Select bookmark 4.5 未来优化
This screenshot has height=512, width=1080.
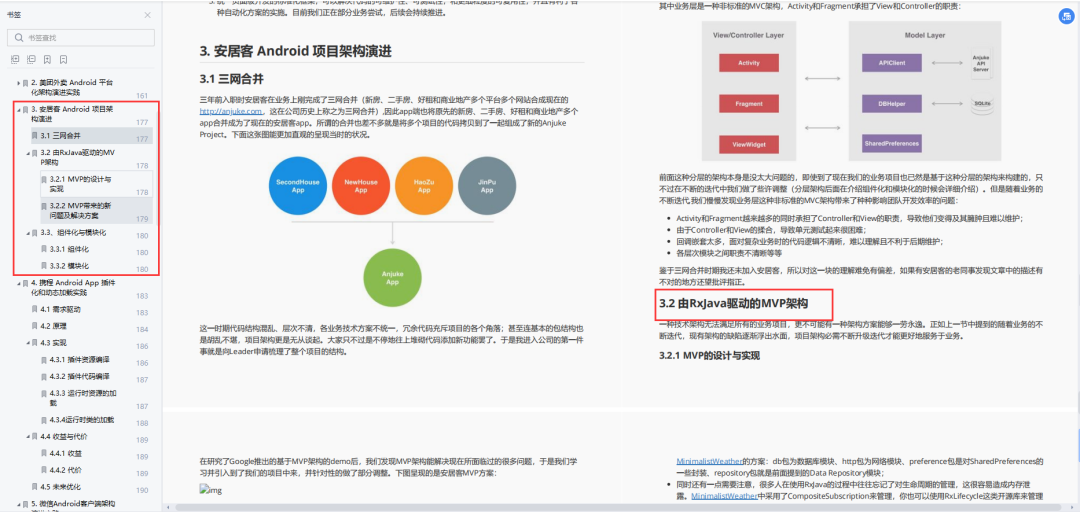tap(61, 487)
